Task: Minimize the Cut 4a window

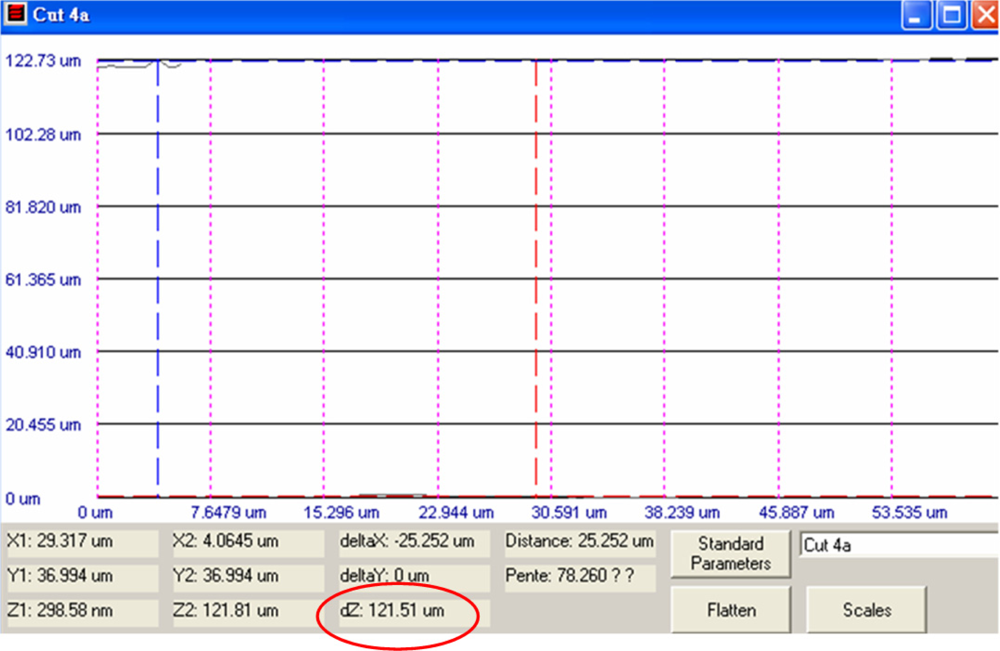Action: pos(918,15)
